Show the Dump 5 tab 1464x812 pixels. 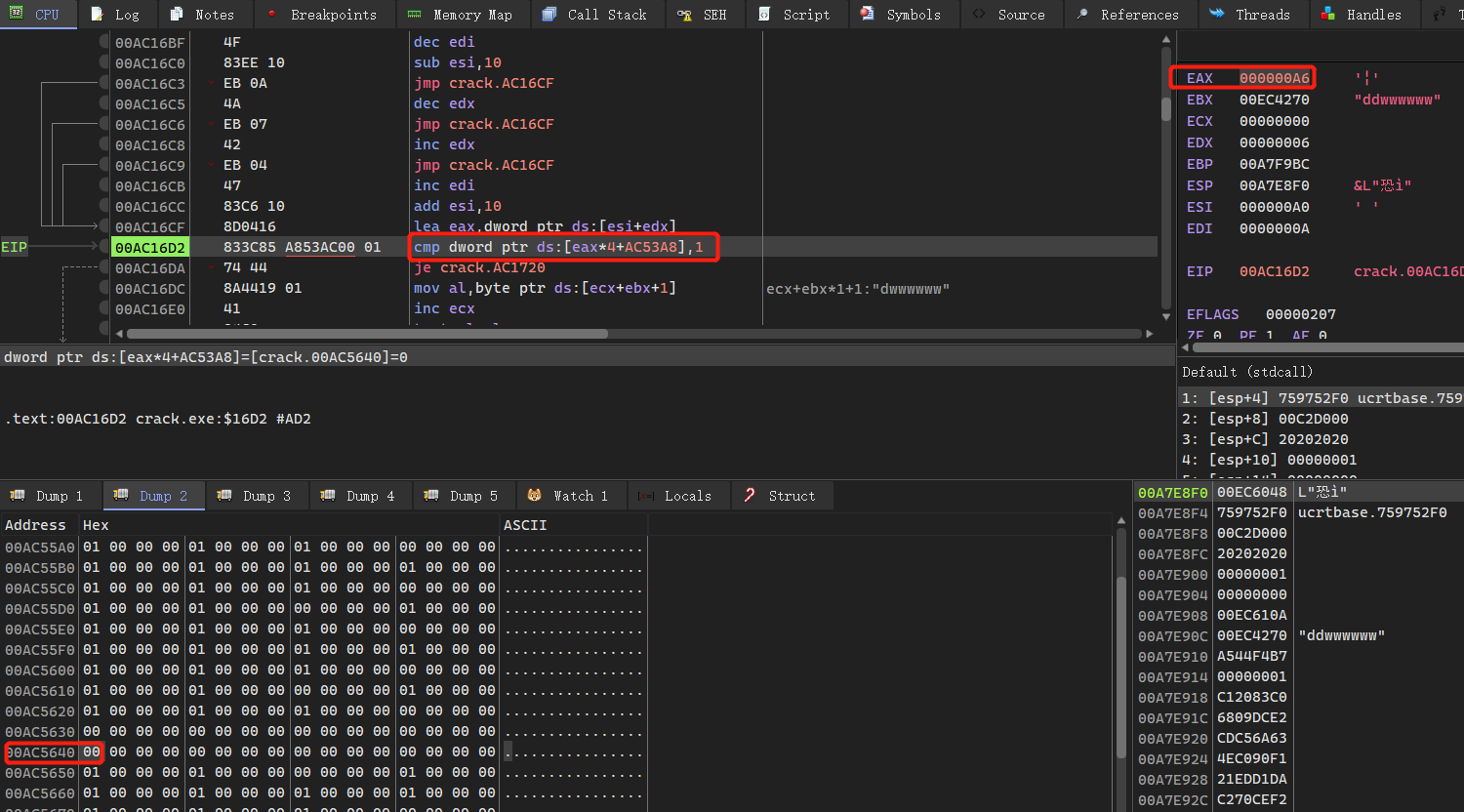pyautogui.click(x=466, y=496)
